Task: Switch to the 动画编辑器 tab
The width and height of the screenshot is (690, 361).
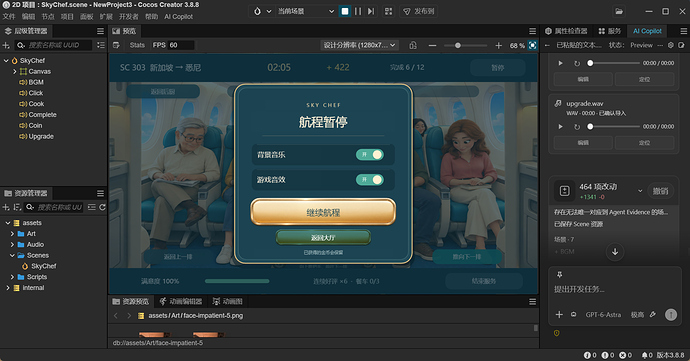Action: 181,302
